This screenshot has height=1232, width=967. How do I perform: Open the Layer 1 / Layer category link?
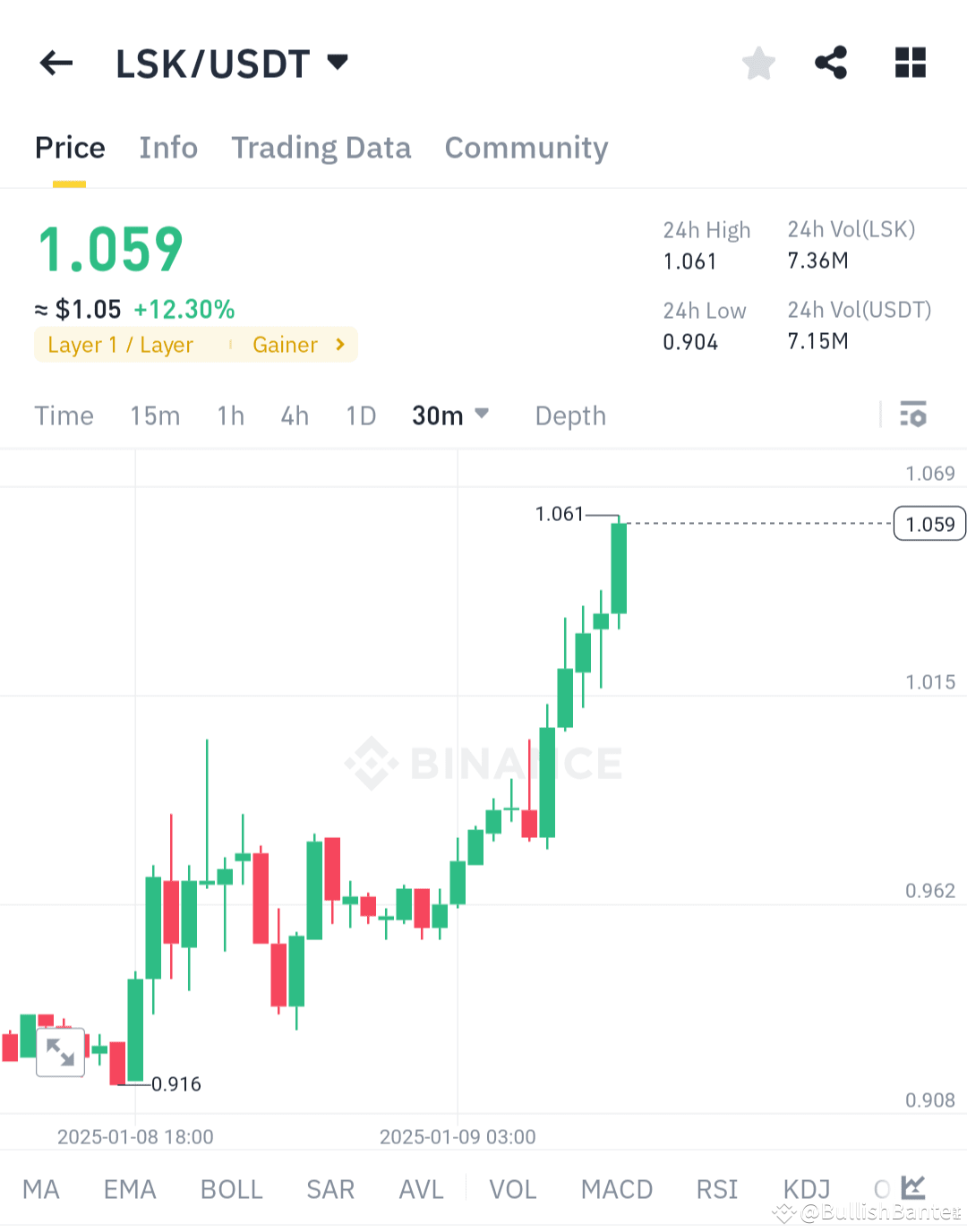(121, 345)
